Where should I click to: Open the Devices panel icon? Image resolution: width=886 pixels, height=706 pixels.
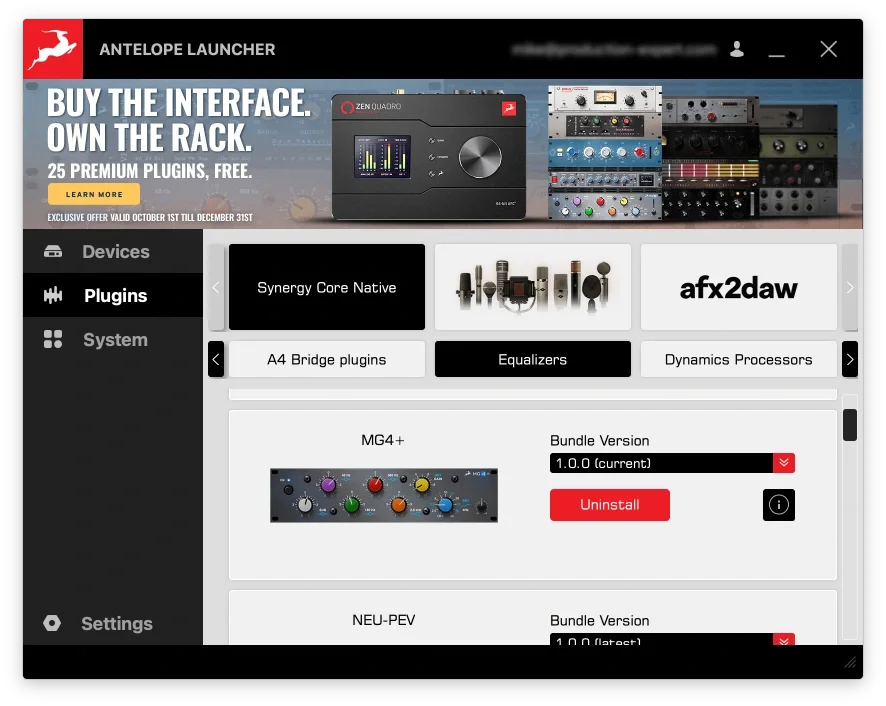[53, 253]
